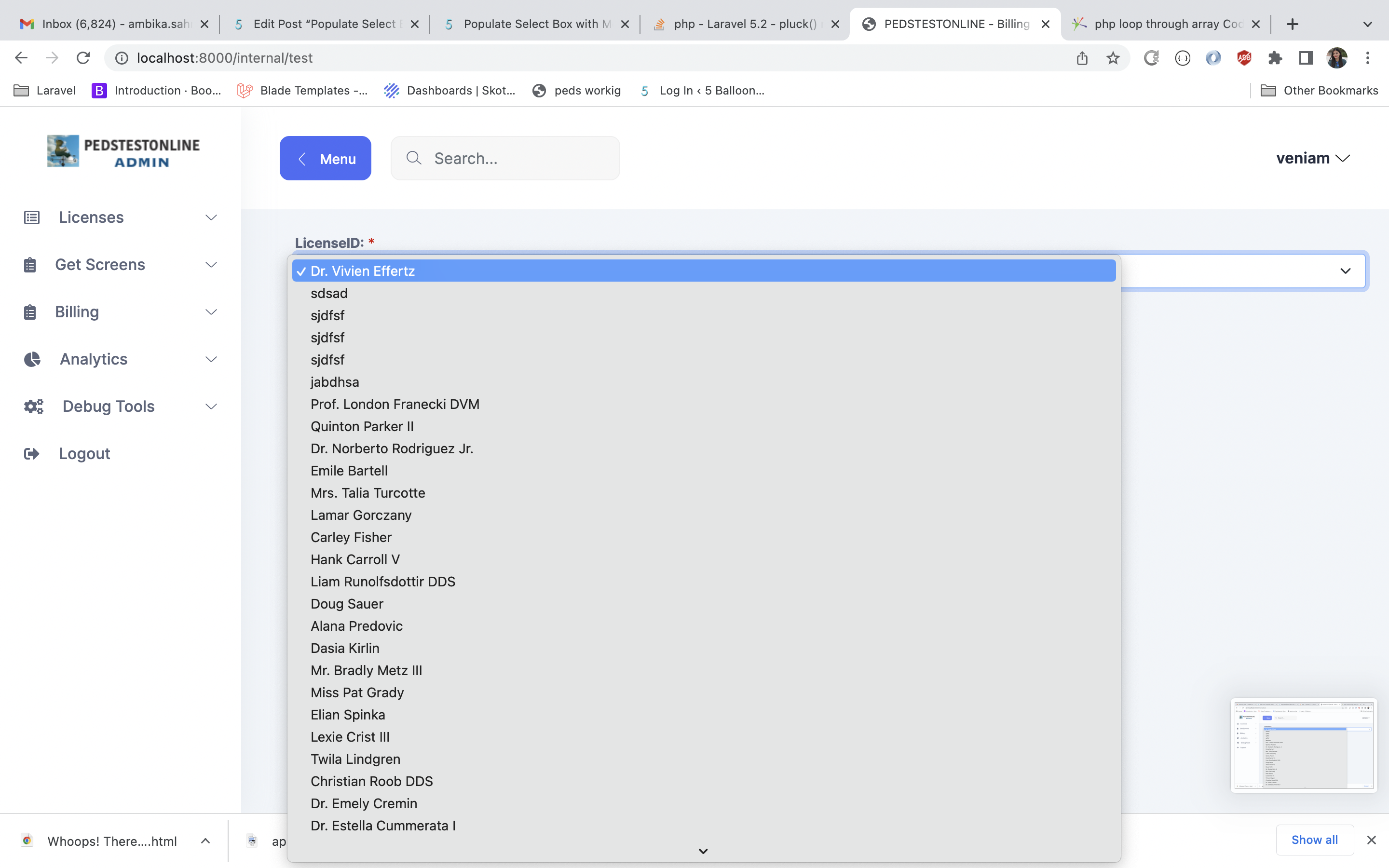Open the veniam user dropdown
The height and width of the screenshot is (868, 1389).
coord(1312,159)
